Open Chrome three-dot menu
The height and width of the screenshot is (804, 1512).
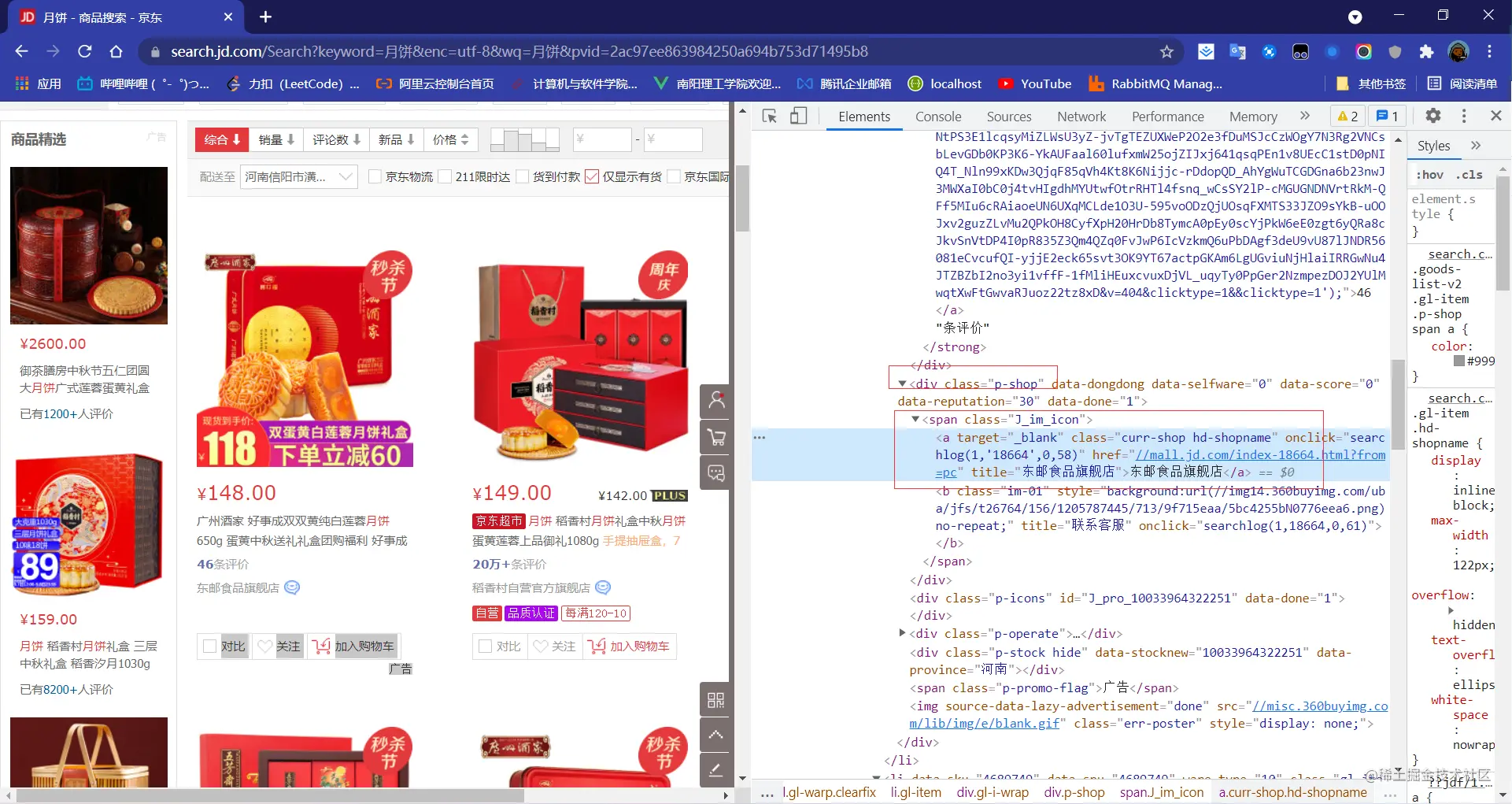click(x=1490, y=52)
